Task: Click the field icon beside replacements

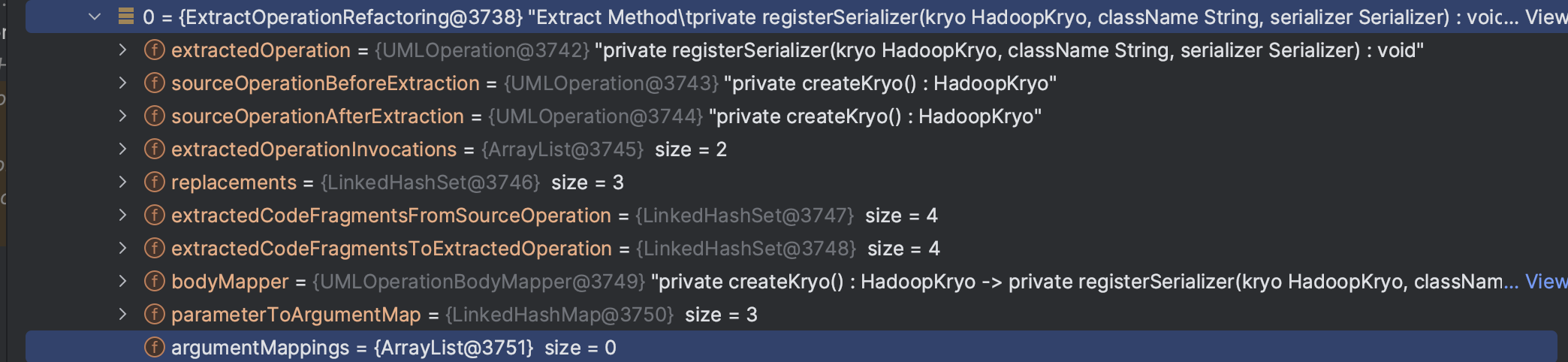Action: click(x=155, y=183)
